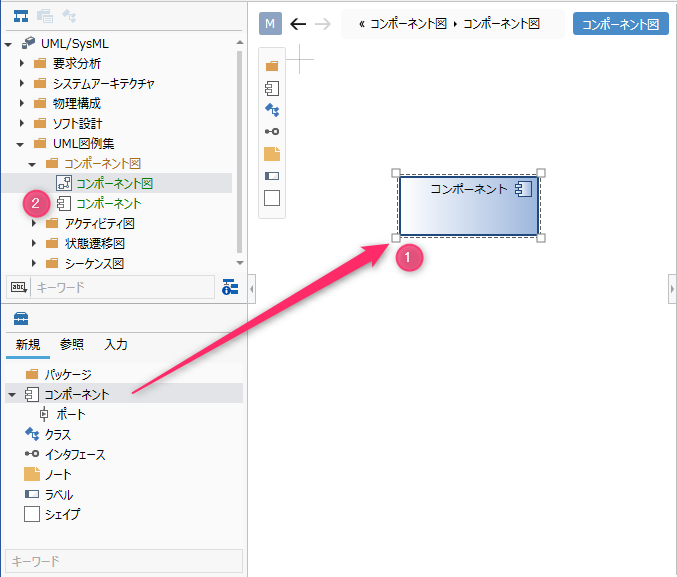Click the tree scroll up arrow

tap(240, 42)
